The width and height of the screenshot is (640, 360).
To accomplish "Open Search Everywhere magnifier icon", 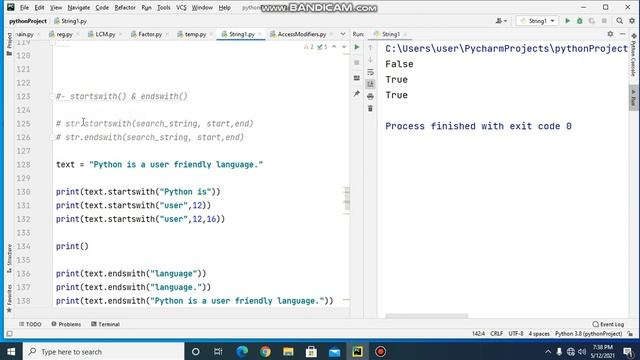I will (620, 21).
